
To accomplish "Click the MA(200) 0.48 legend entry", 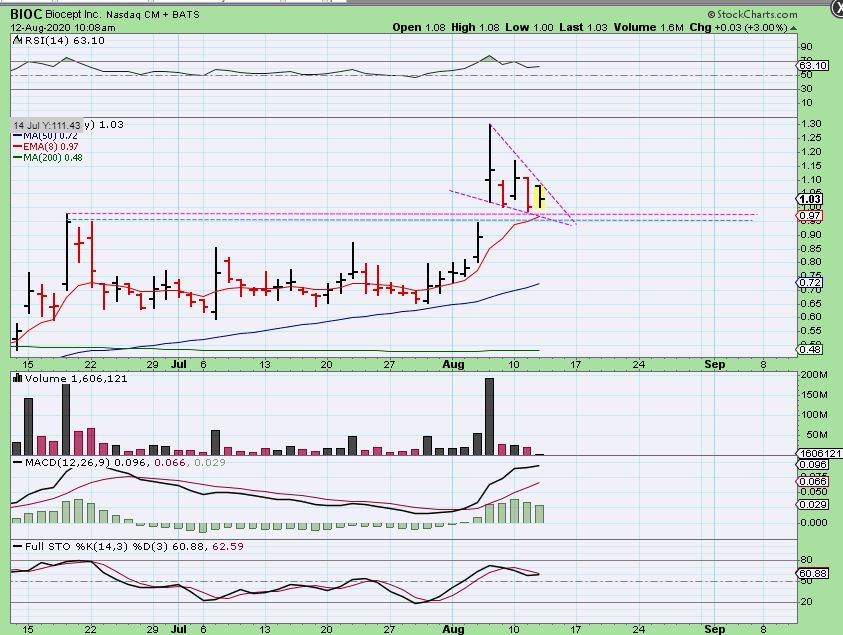I will pos(53,158).
